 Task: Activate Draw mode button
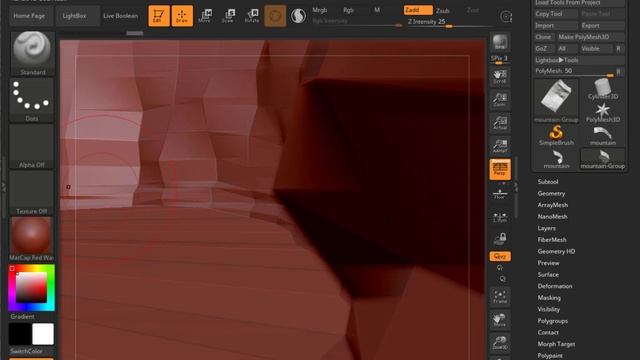coord(182,16)
